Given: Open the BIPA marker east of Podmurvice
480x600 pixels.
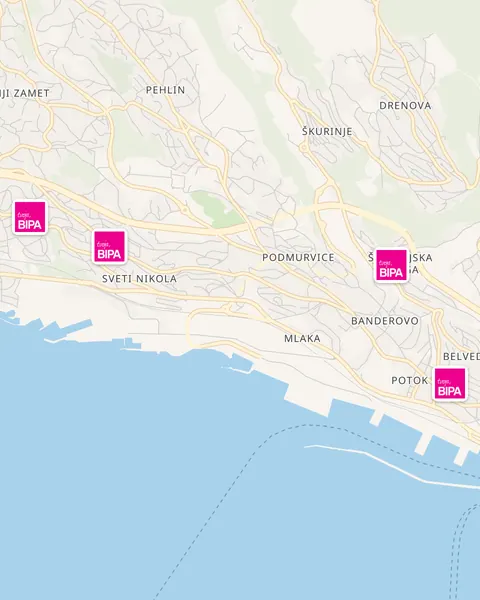Looking at the screenshot, I should point(391,265).
